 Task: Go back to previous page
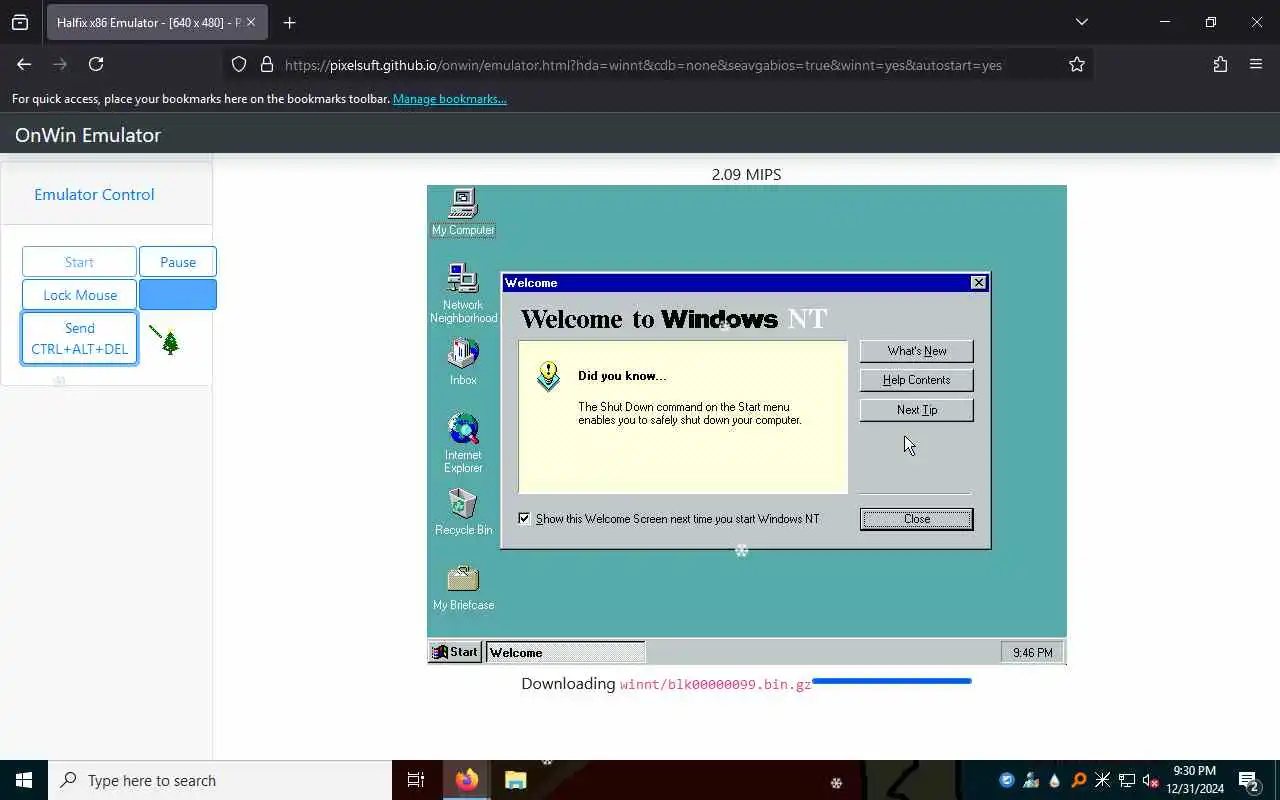[x=24, y=64]
